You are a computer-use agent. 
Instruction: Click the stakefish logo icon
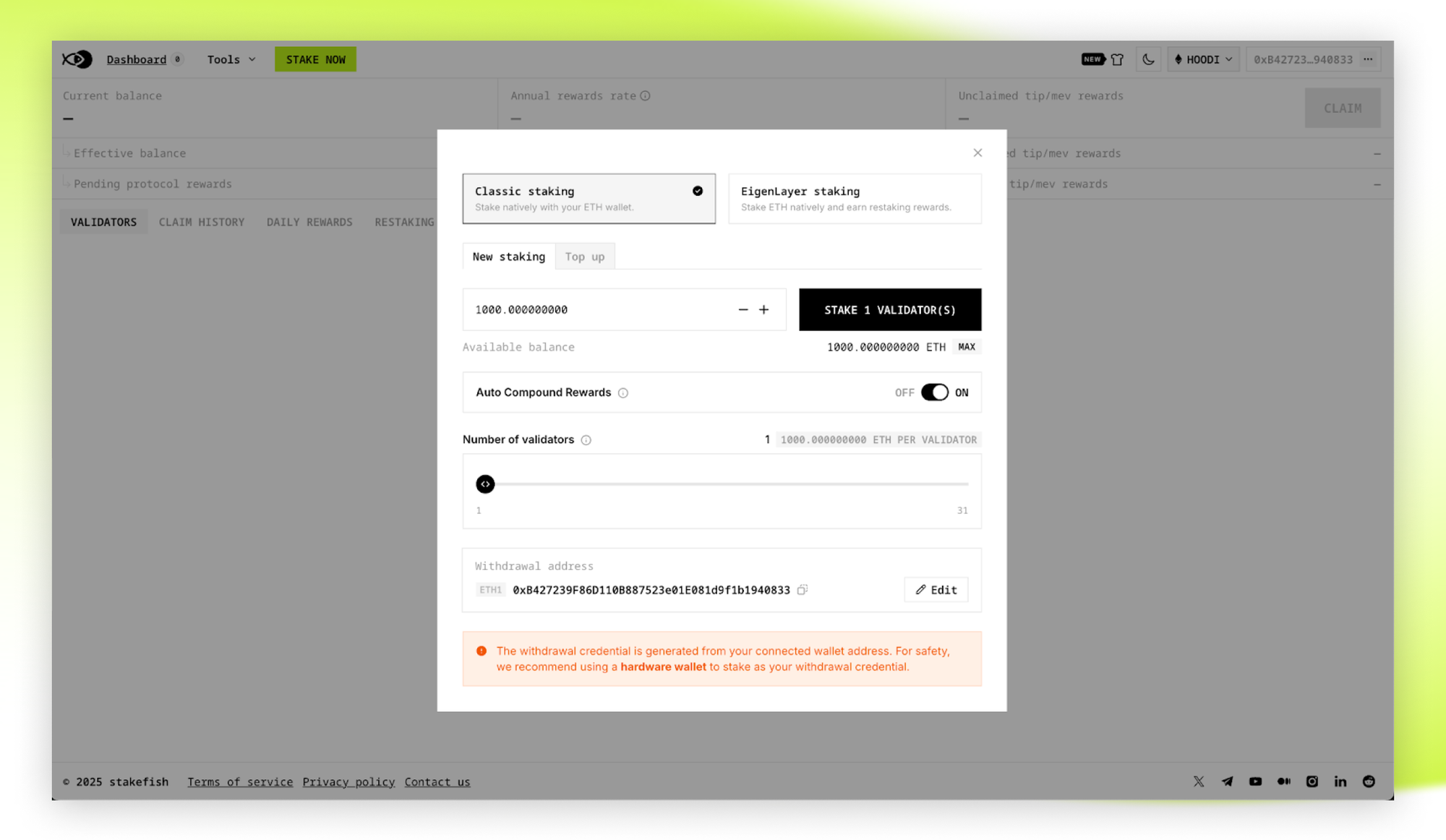pyautogui.click(x=77, y=59)
